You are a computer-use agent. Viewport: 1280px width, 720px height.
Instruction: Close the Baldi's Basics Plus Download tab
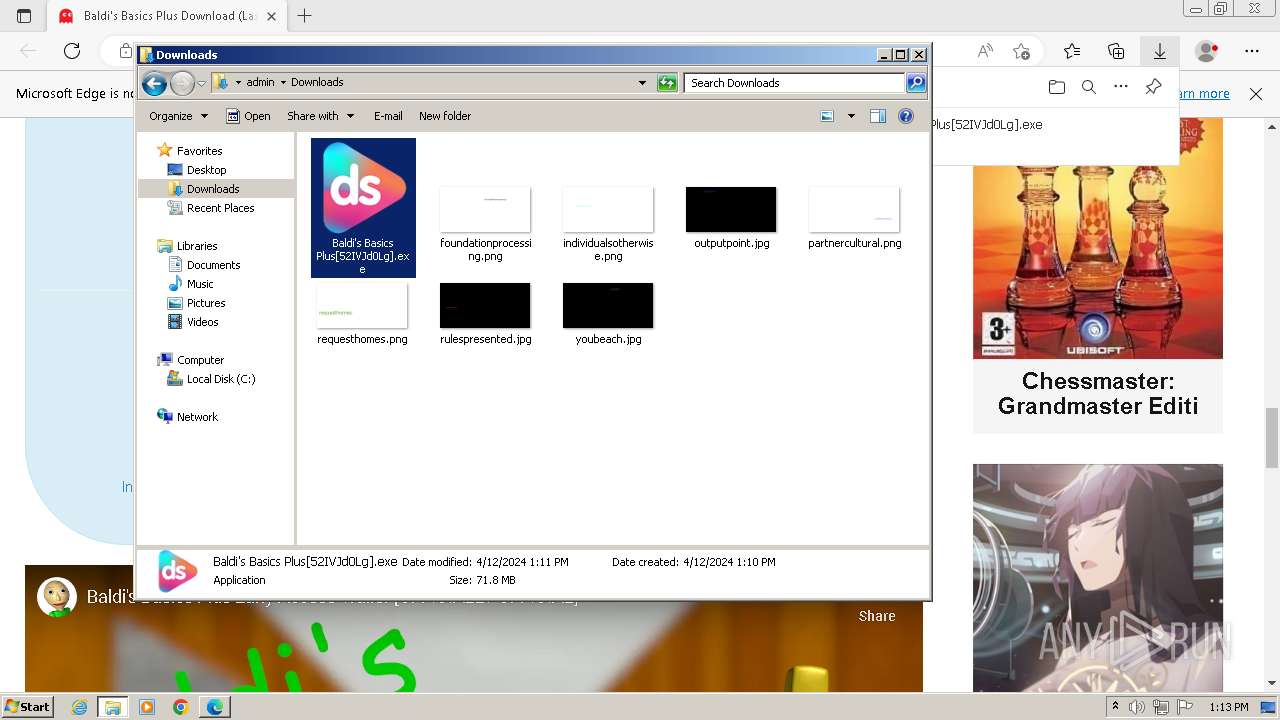(x=271, y=16)
